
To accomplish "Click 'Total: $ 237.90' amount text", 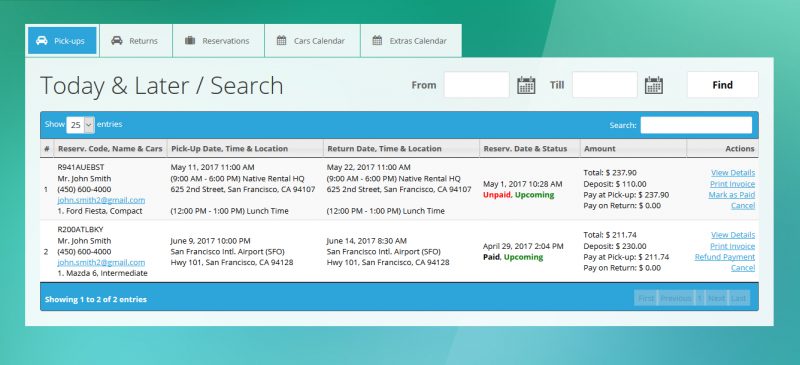I will tap(610, 173).
